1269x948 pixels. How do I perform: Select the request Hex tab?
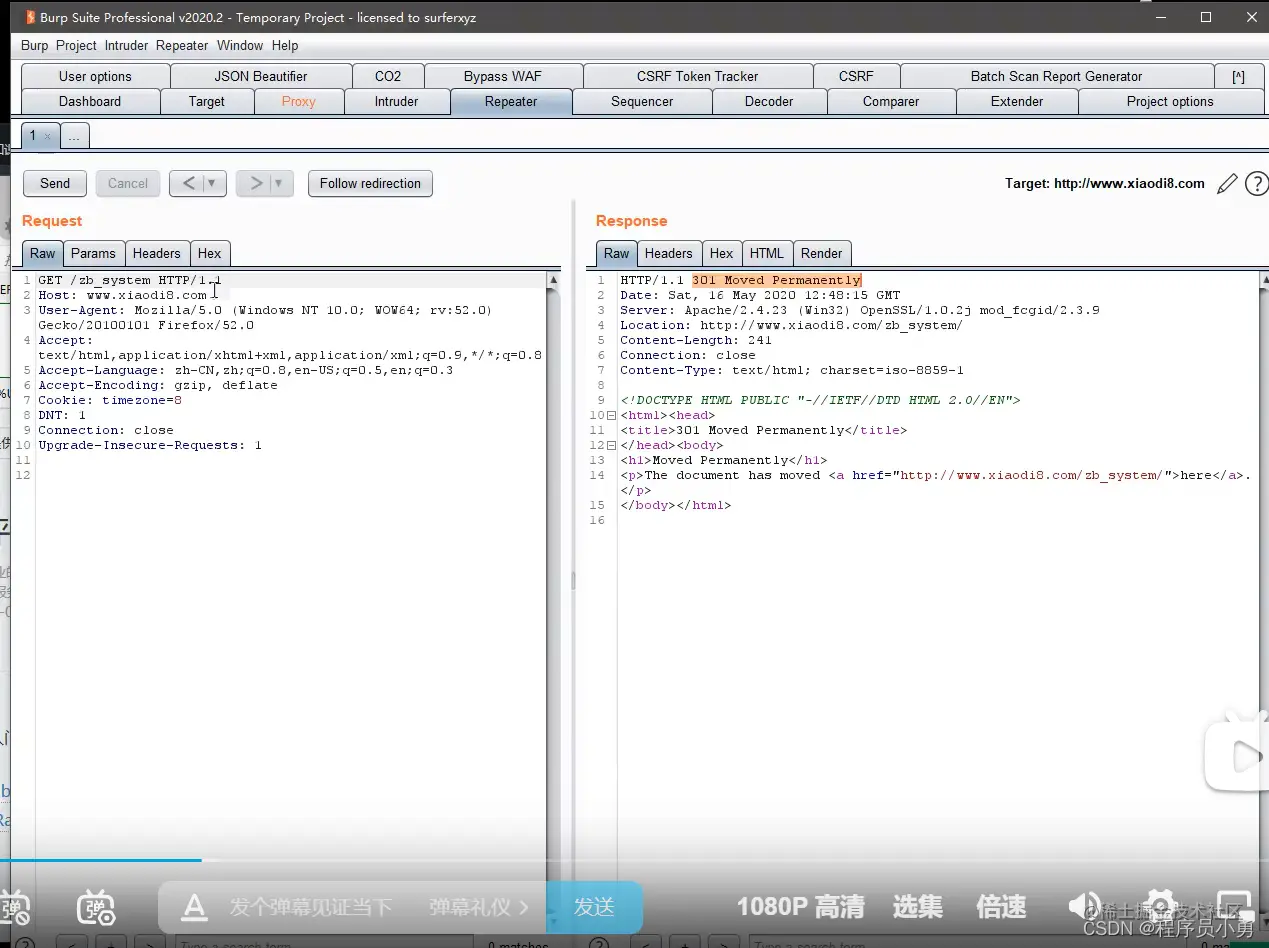[x=210, y=253]
